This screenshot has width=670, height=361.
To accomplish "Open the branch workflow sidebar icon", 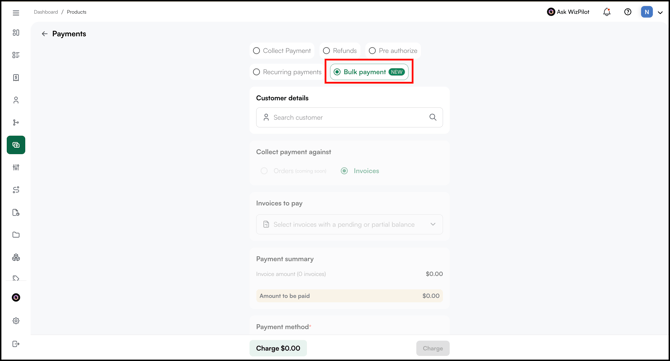I will click(16, 123).
